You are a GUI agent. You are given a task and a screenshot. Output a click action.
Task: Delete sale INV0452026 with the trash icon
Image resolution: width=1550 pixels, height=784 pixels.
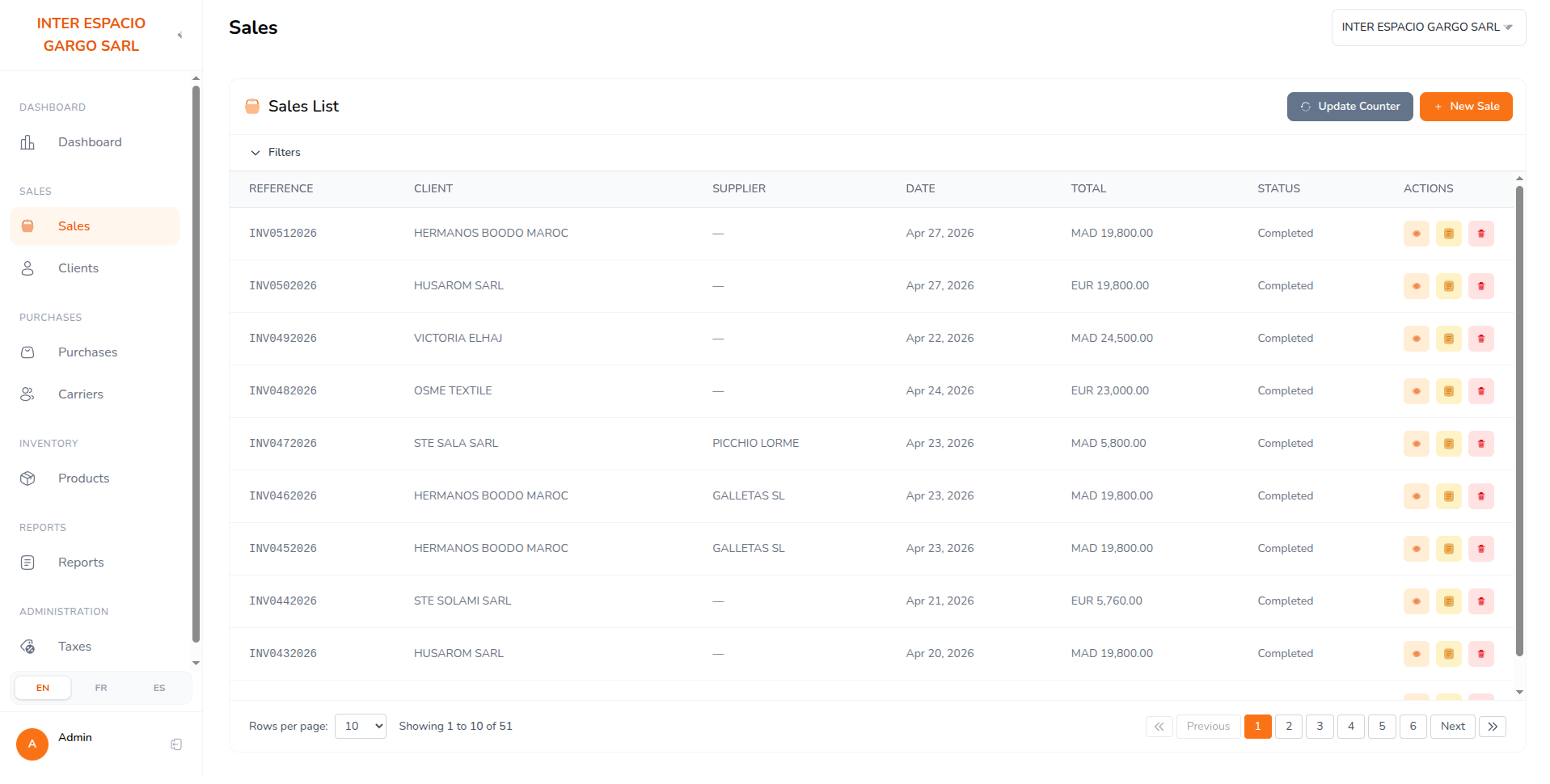1480,549
